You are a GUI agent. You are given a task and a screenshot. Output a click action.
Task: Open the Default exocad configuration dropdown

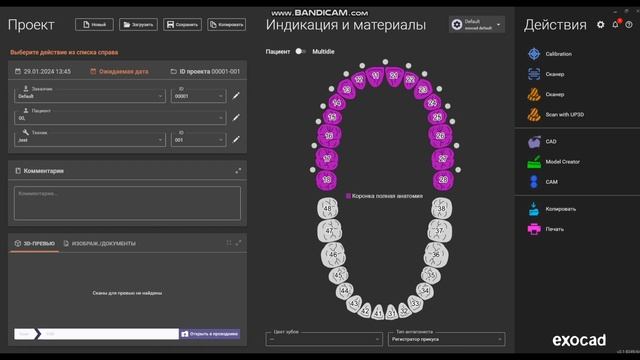(477, 24)
